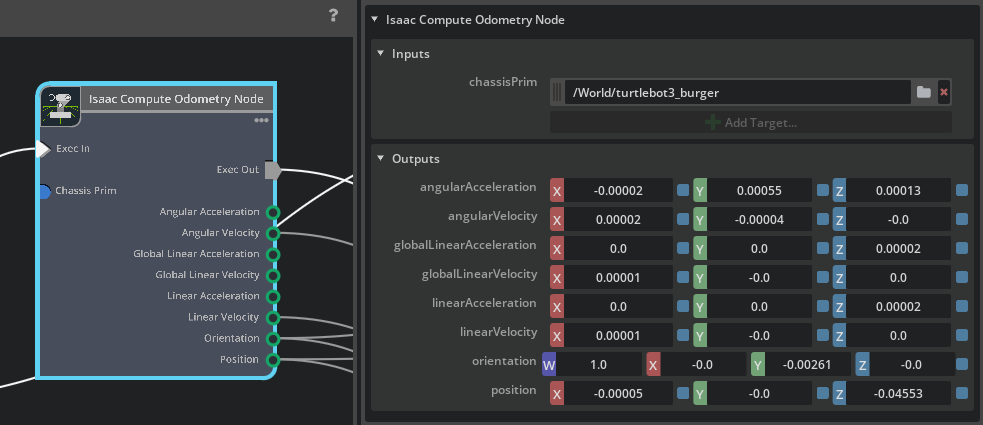This screenshot has height=425, width=983.
Task: Open the help question mark icon
Action: point(334,16)
